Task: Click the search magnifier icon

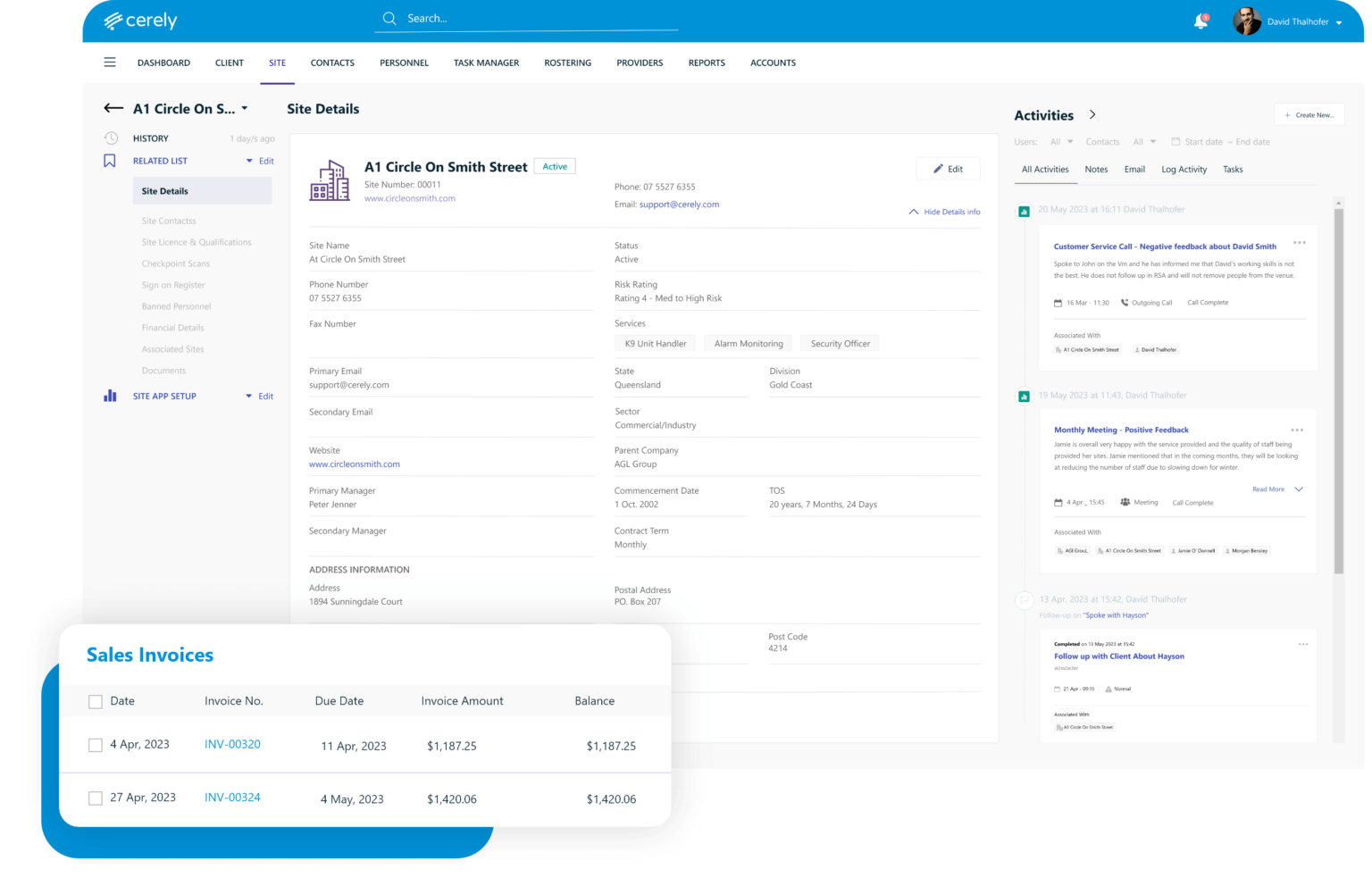Action: [389, 19]
